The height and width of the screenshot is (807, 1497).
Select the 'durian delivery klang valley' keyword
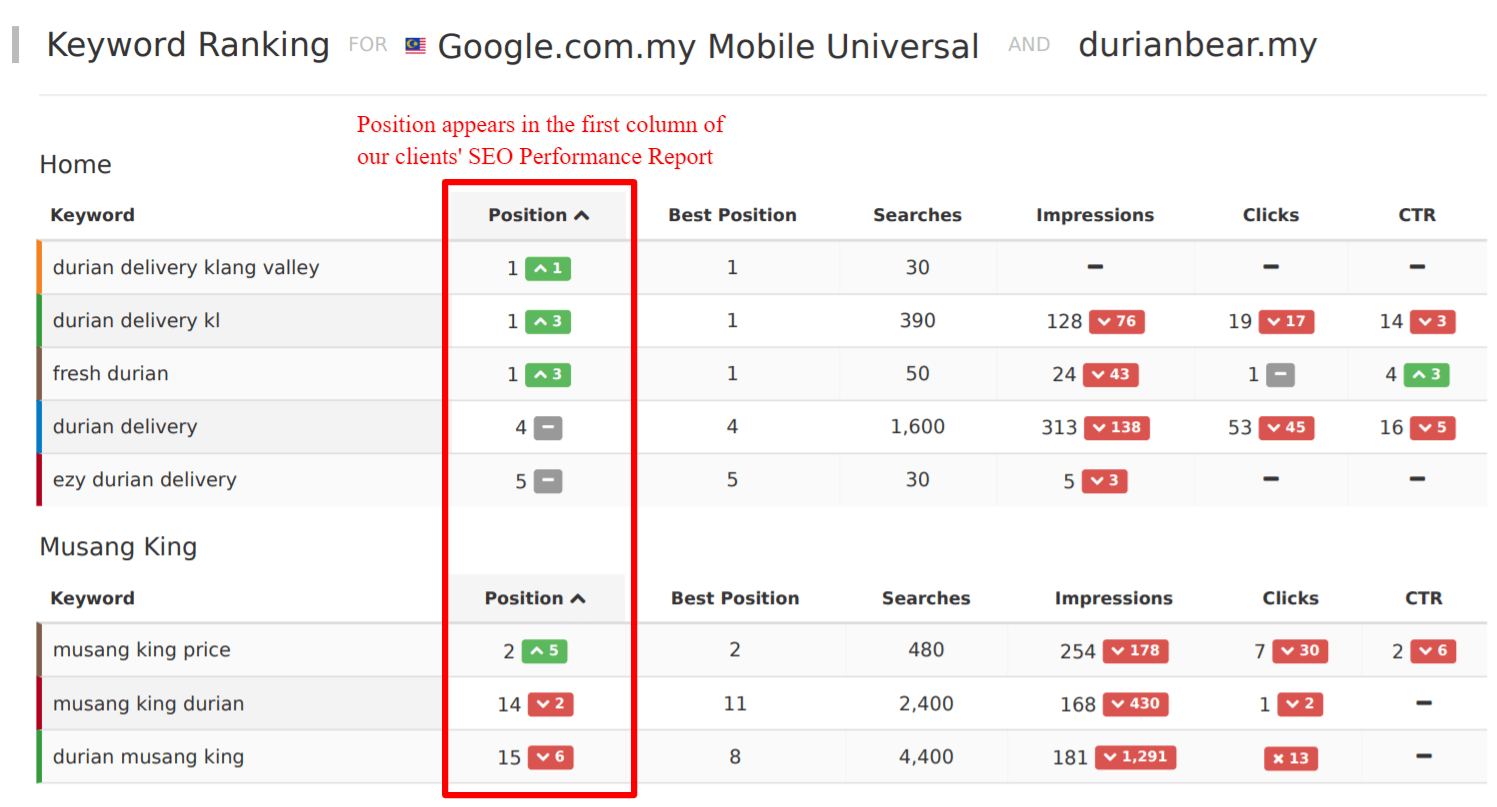coord(186,267)
